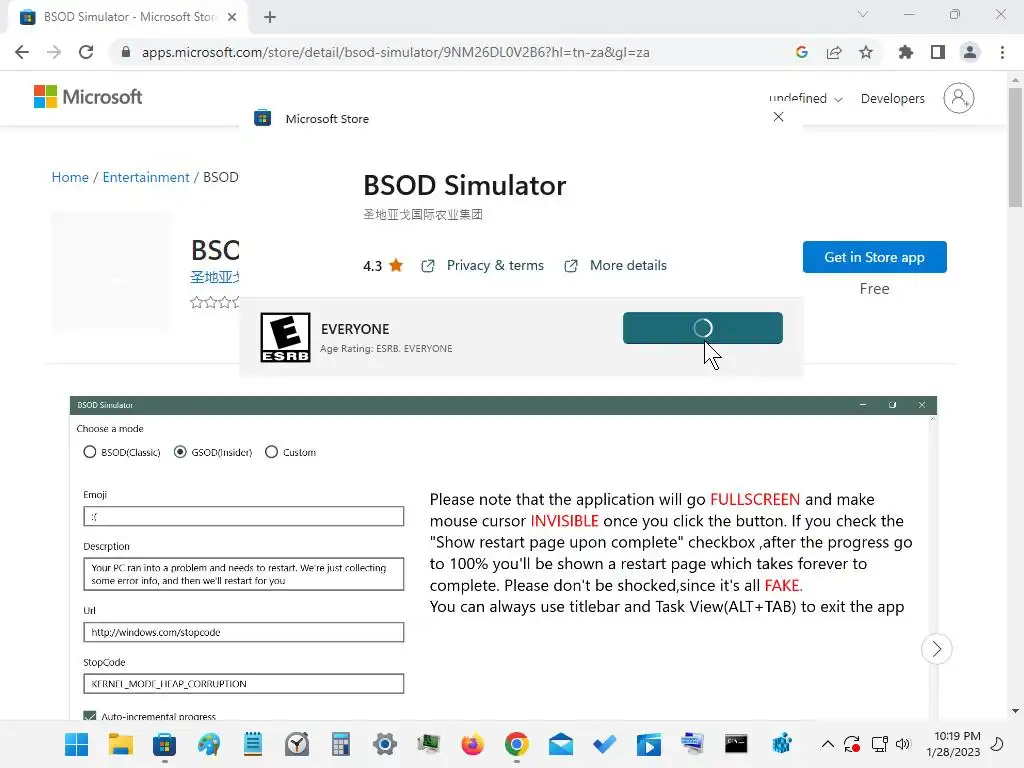Open the Google icon in address bar
This screenshot has height=768, width=1024.
(802, 52)
